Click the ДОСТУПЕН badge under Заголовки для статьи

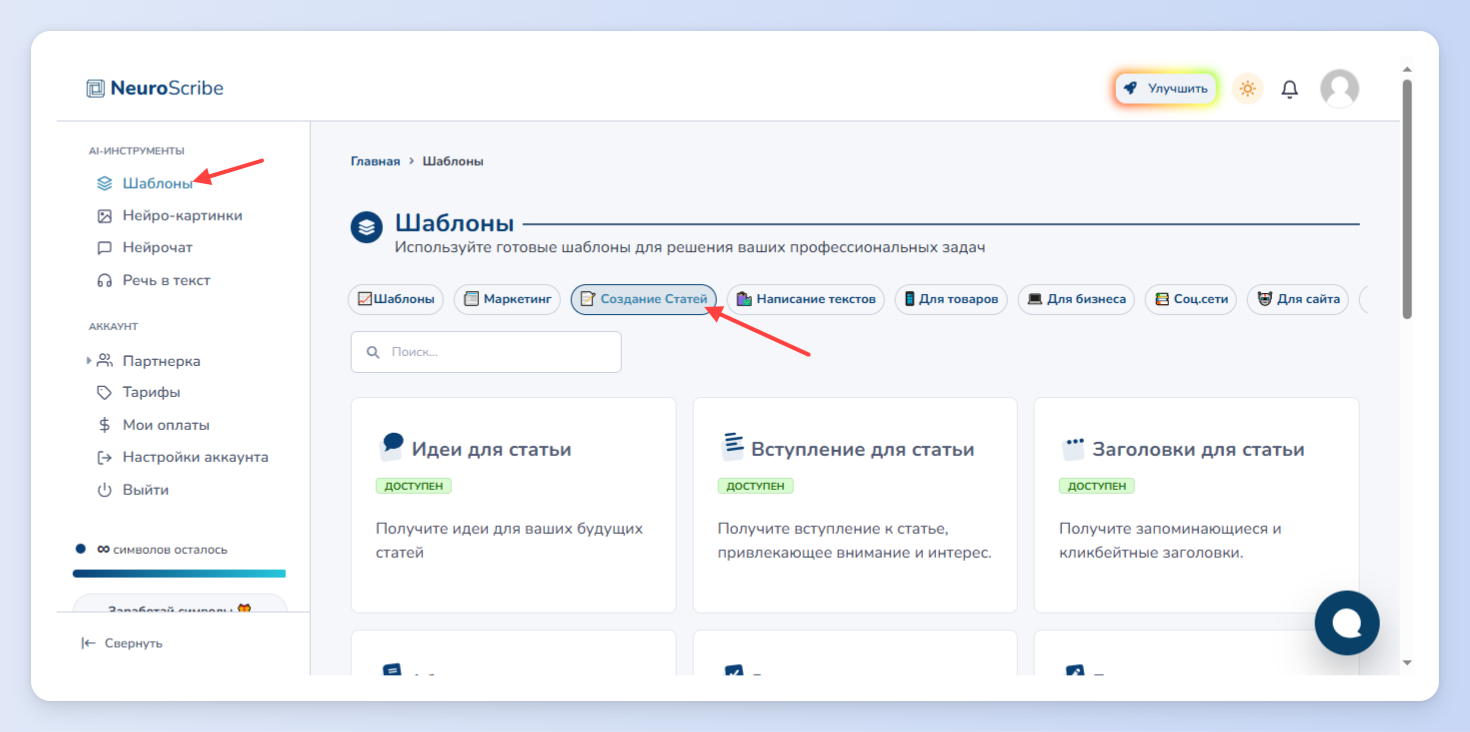click(1097, 486)
